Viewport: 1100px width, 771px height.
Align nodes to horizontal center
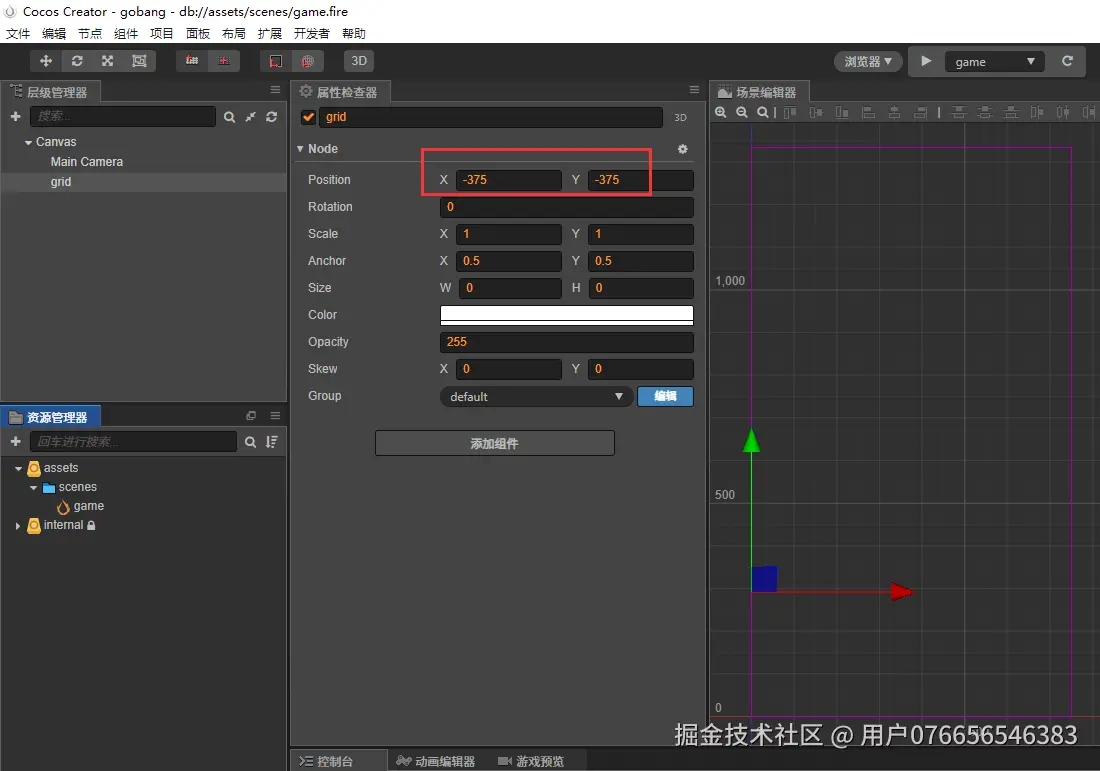point(894,112)
